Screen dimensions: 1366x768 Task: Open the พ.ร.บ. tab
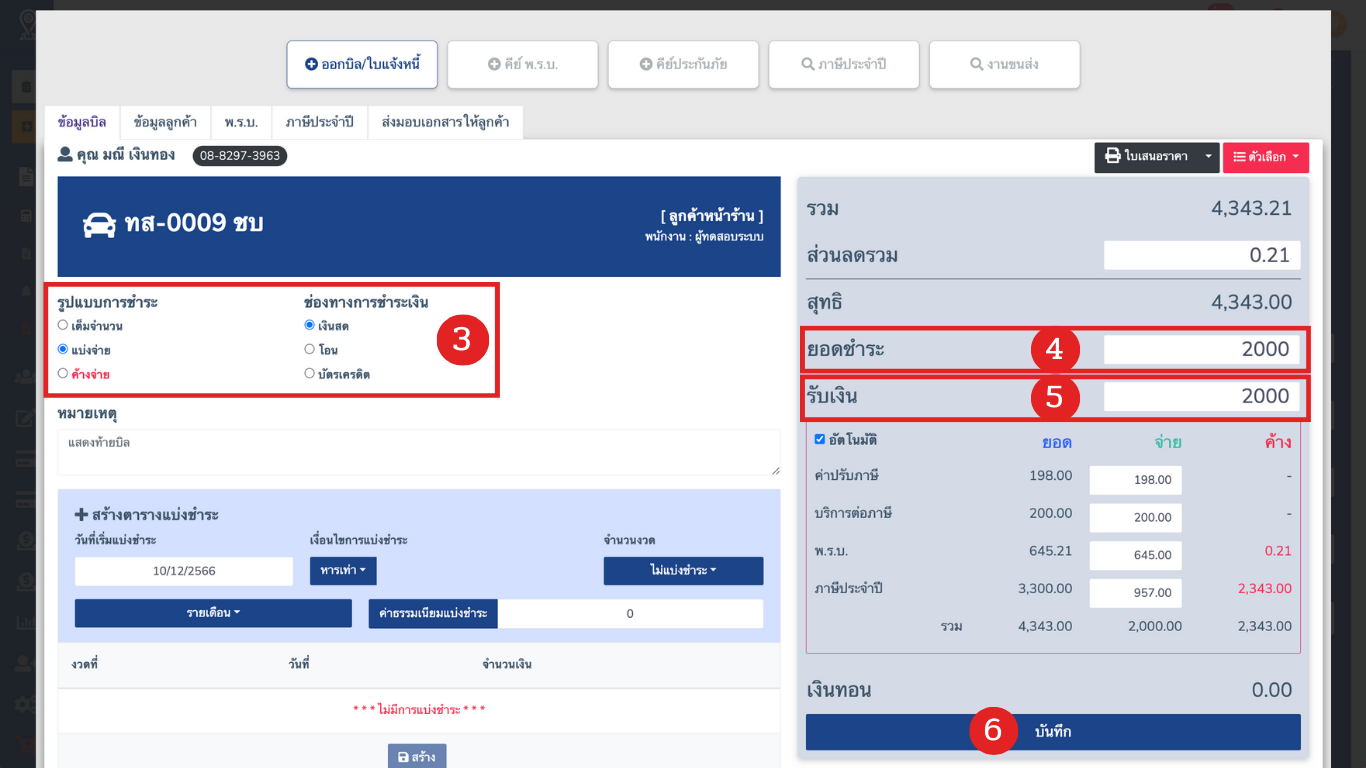241,122
